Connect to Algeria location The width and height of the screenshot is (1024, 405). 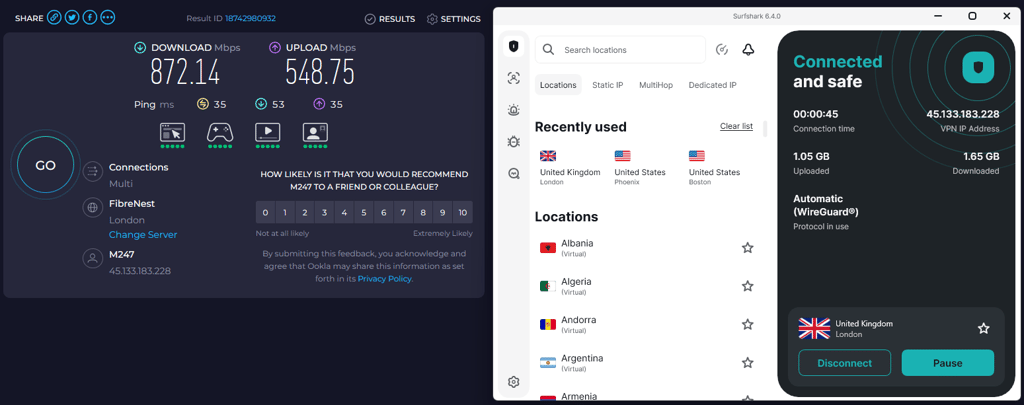coord(647,286)
